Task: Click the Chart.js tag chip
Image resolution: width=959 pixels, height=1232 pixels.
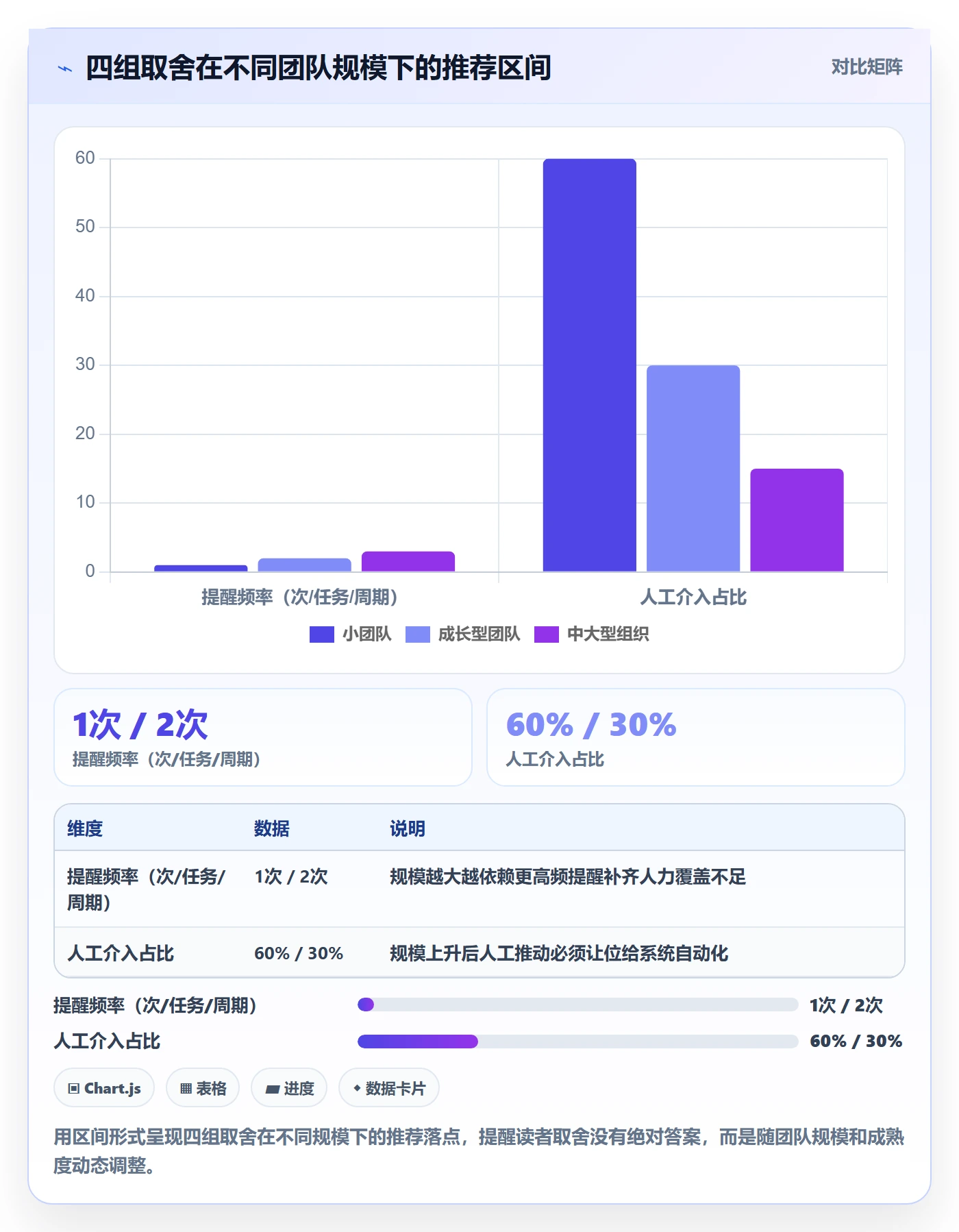Action: pos(104,1088)
